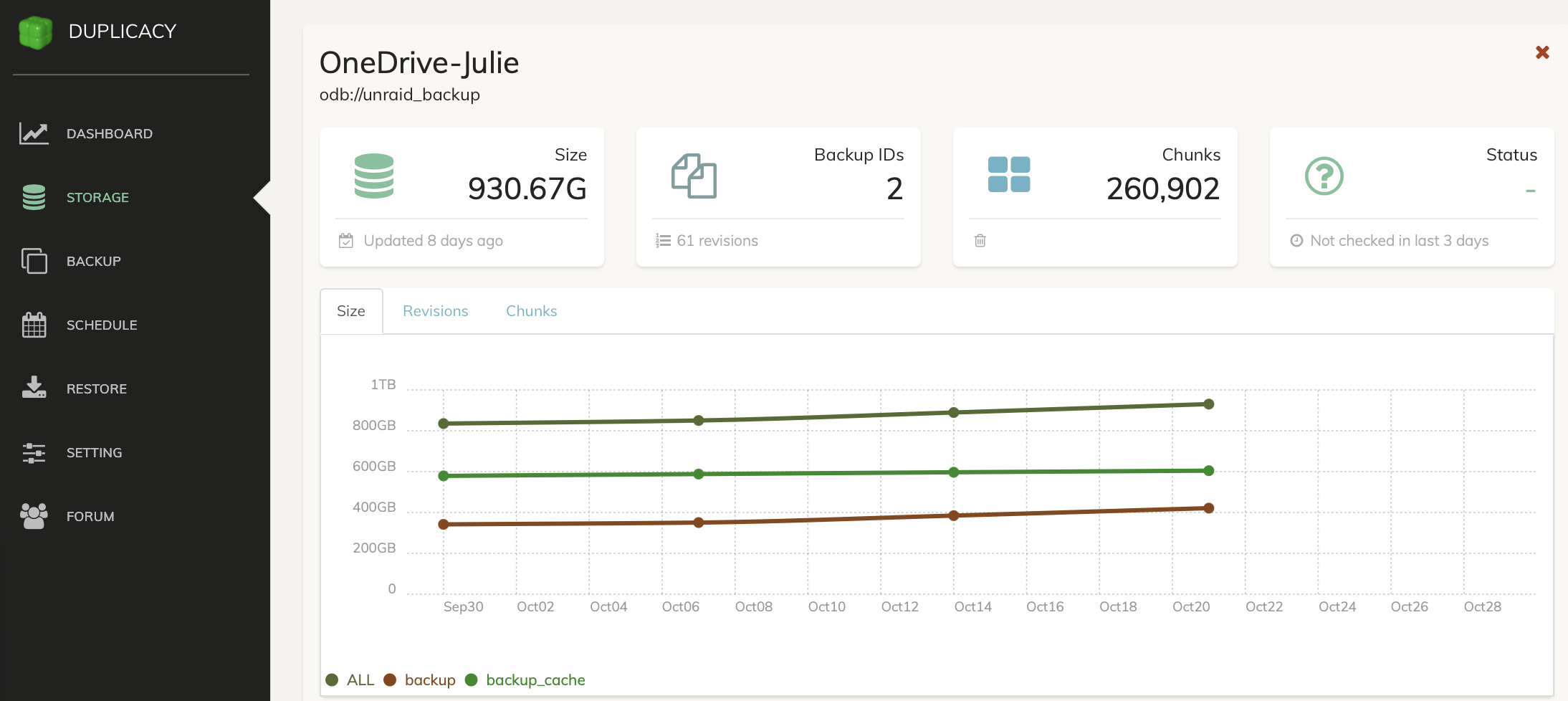
Task: Click the 61 revisions text
Action: click(x=717, y=241)
